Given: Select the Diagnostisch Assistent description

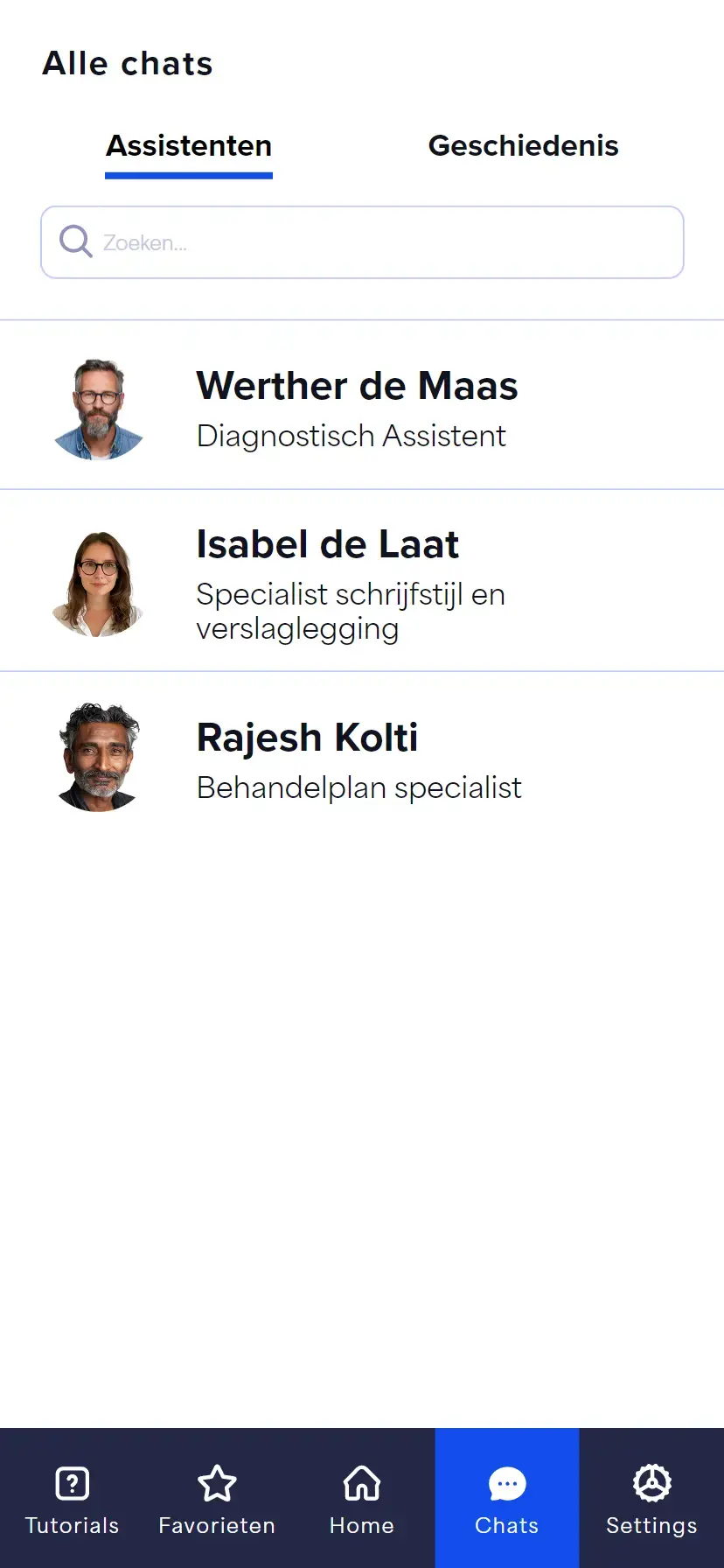Looking at the screenshot, I should coord(351,436).
